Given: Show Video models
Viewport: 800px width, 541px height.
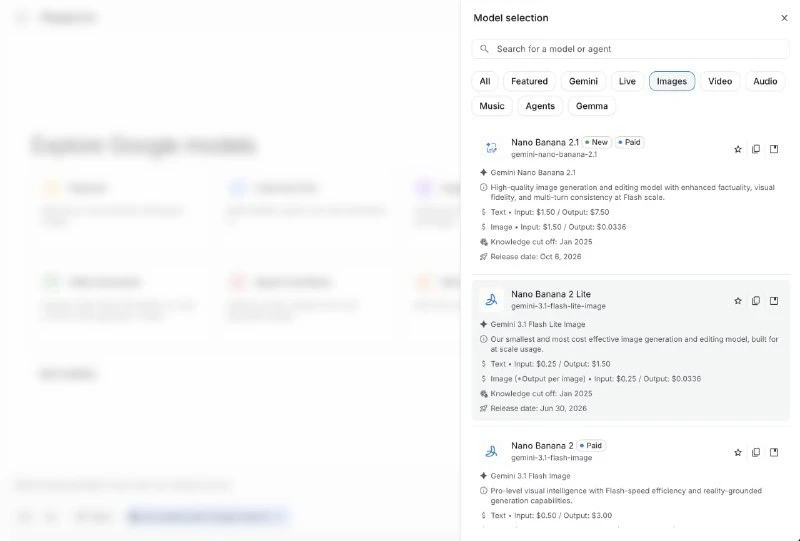Looking at the screenshot, I should (720, 81).
